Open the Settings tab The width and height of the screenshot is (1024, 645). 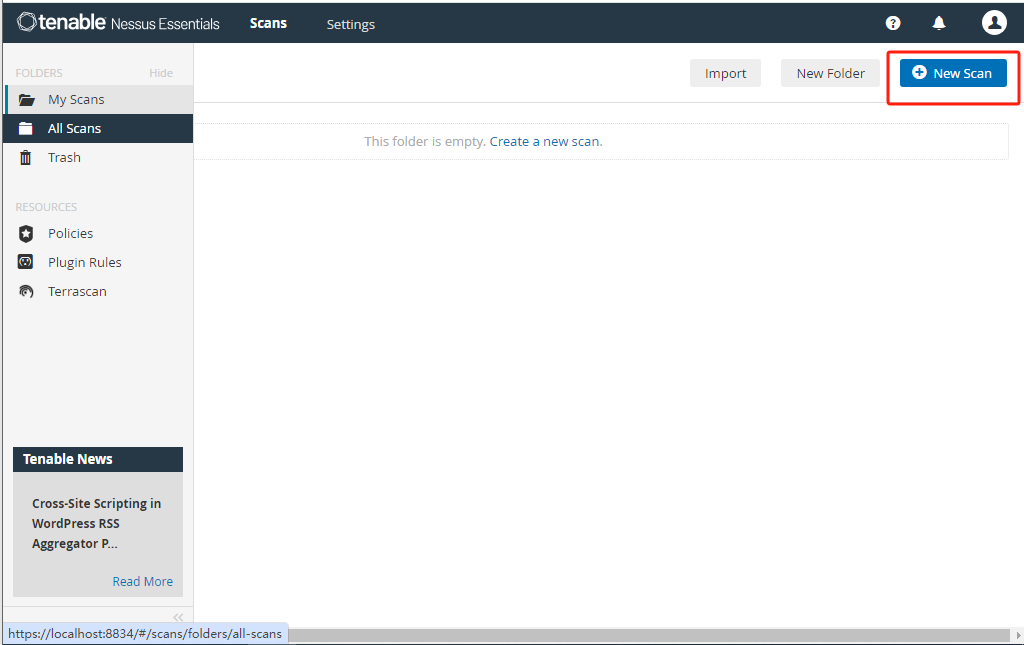tap(350, 24)
